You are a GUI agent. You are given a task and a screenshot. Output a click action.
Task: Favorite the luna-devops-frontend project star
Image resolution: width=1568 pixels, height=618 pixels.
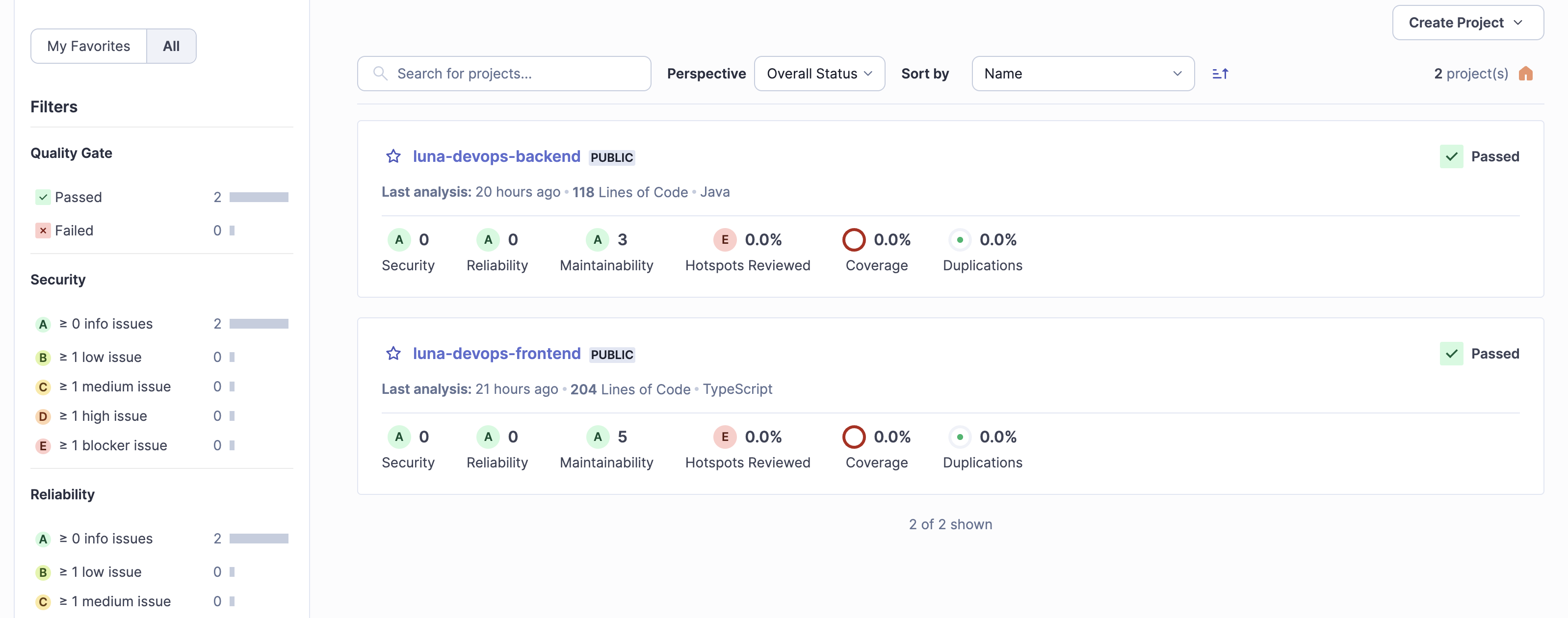pos(393,354)
